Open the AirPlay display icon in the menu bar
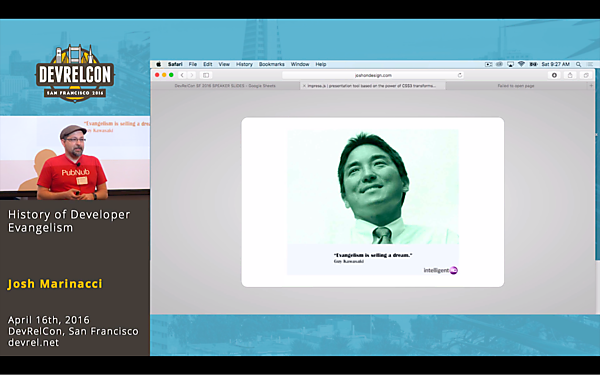The height and width of the screenshot is (375, 600). pos(510,64)
